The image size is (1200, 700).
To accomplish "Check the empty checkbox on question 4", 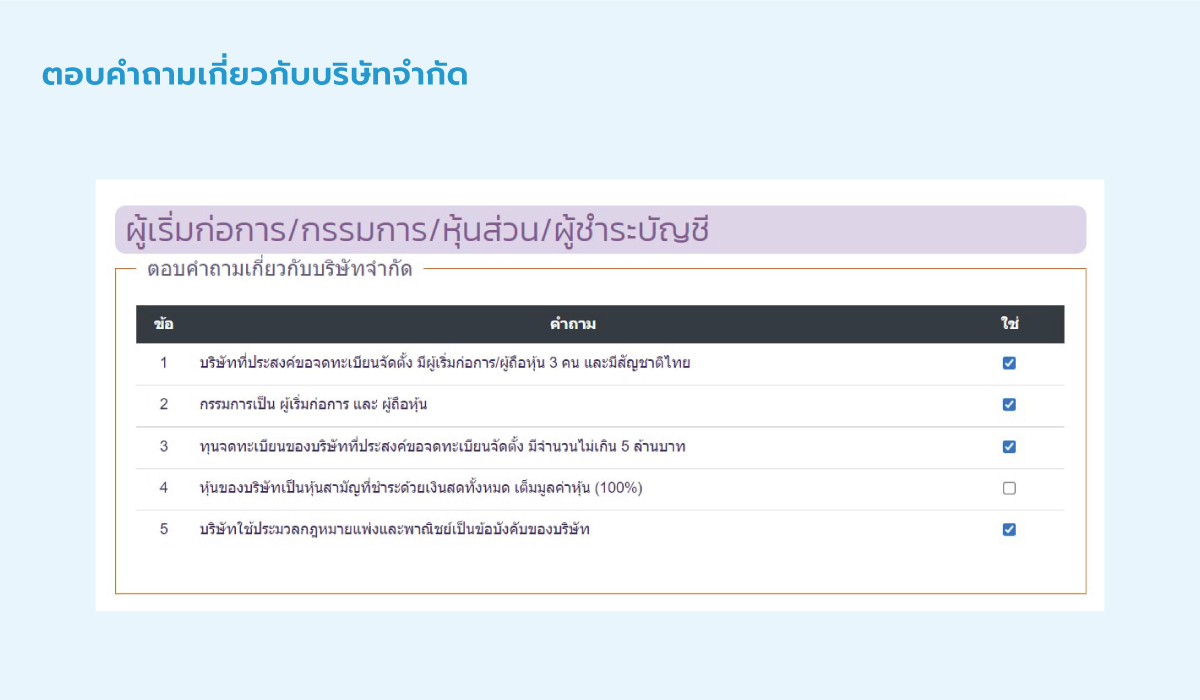I will pos(1009,488).
